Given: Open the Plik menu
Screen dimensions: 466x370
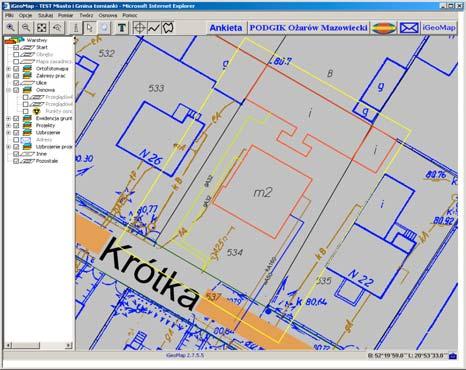Looking at the screenshot, I should (x=9, y=15).
